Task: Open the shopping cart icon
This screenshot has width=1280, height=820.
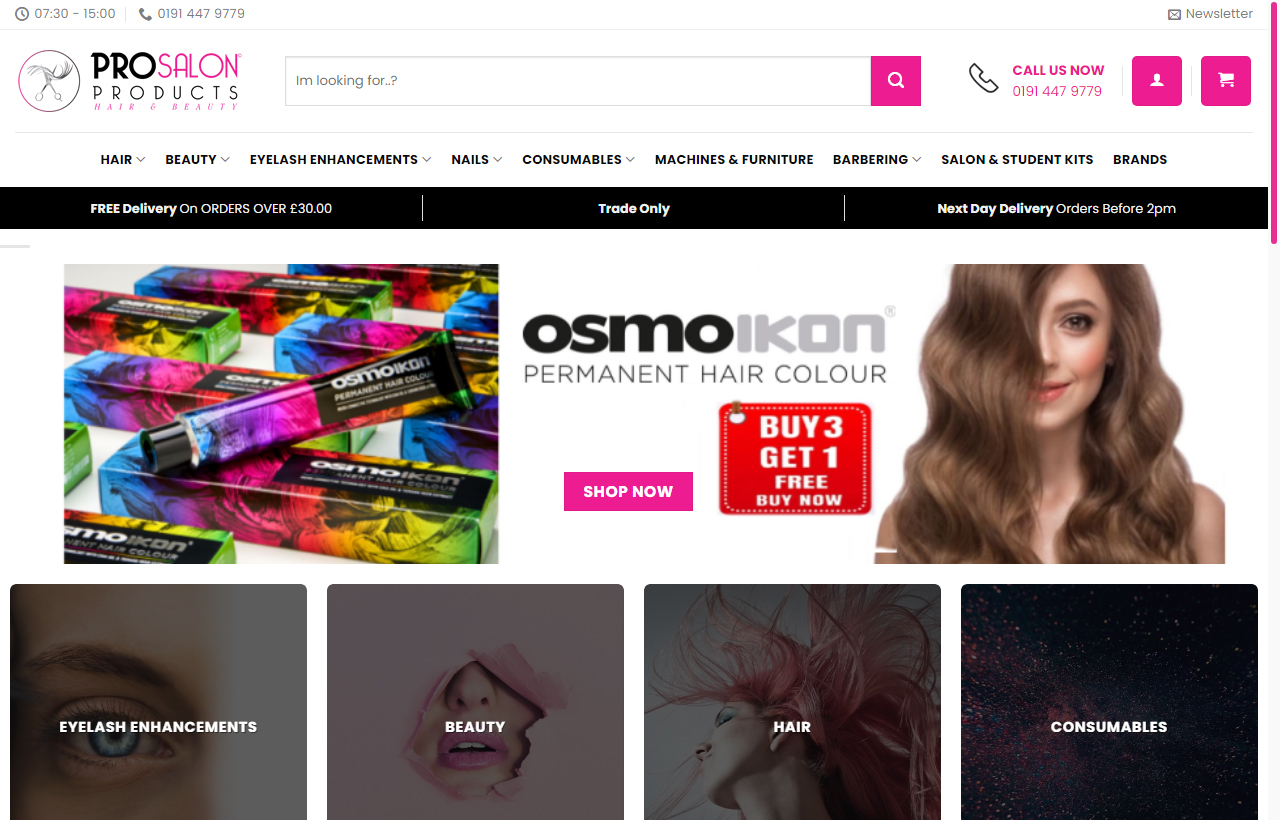Action: click(1226, 81)
